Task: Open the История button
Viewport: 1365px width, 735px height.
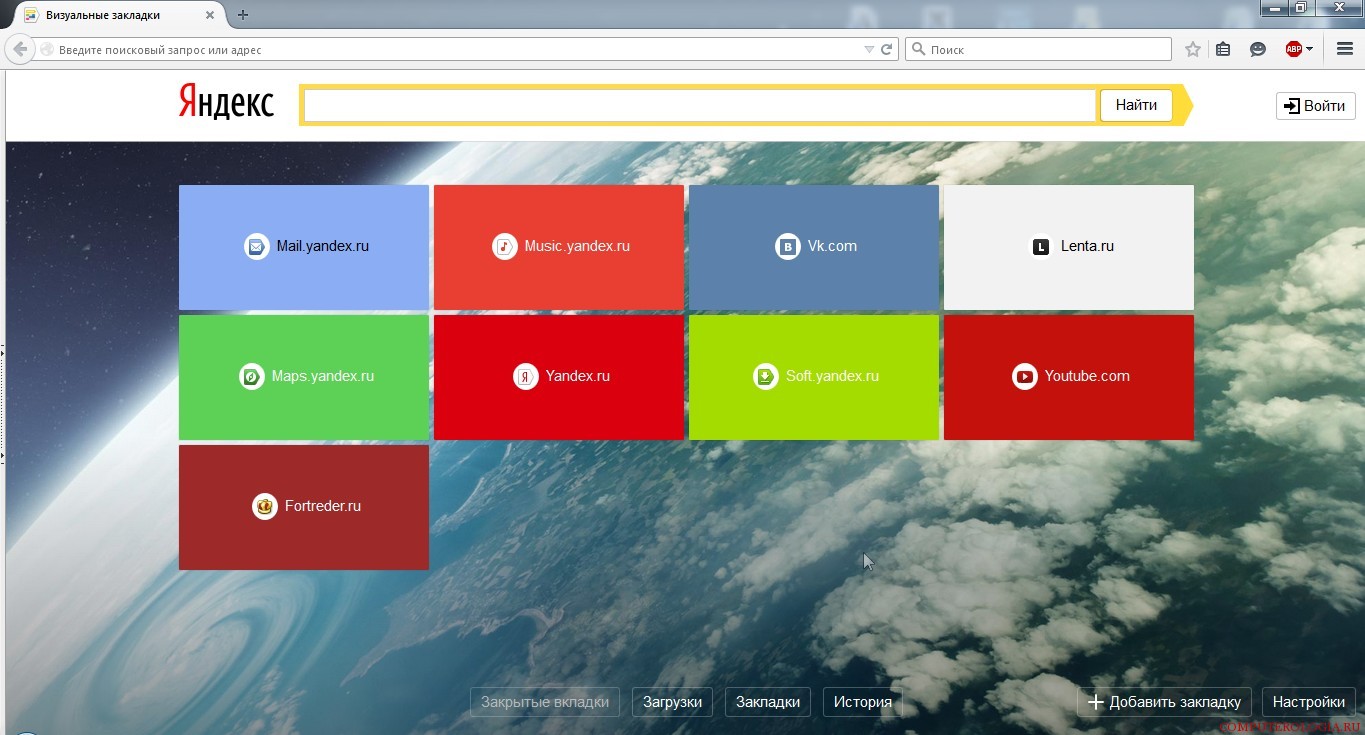Action: click(x=863, y=702)
